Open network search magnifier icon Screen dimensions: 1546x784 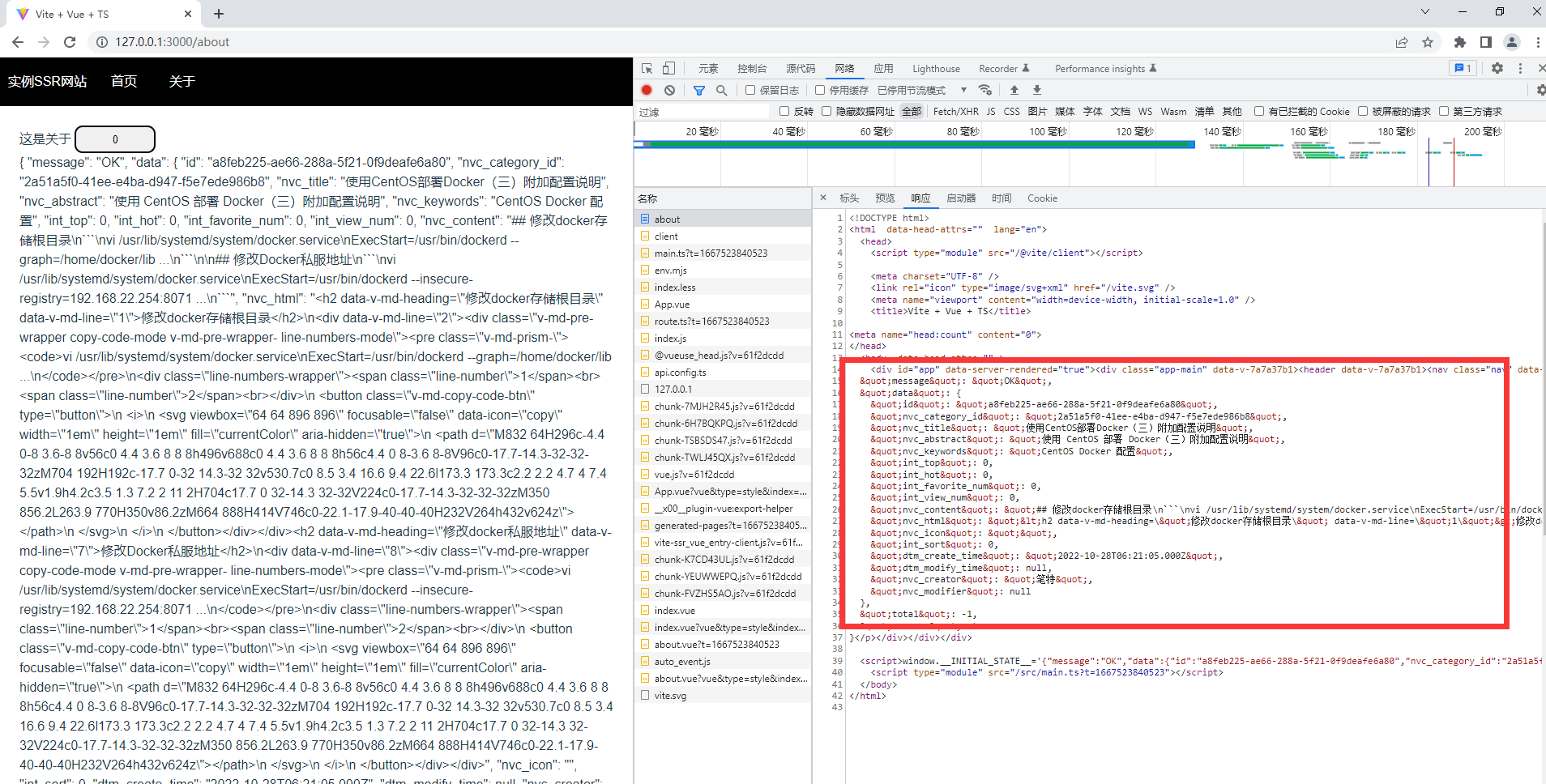[x=721, y=90]
